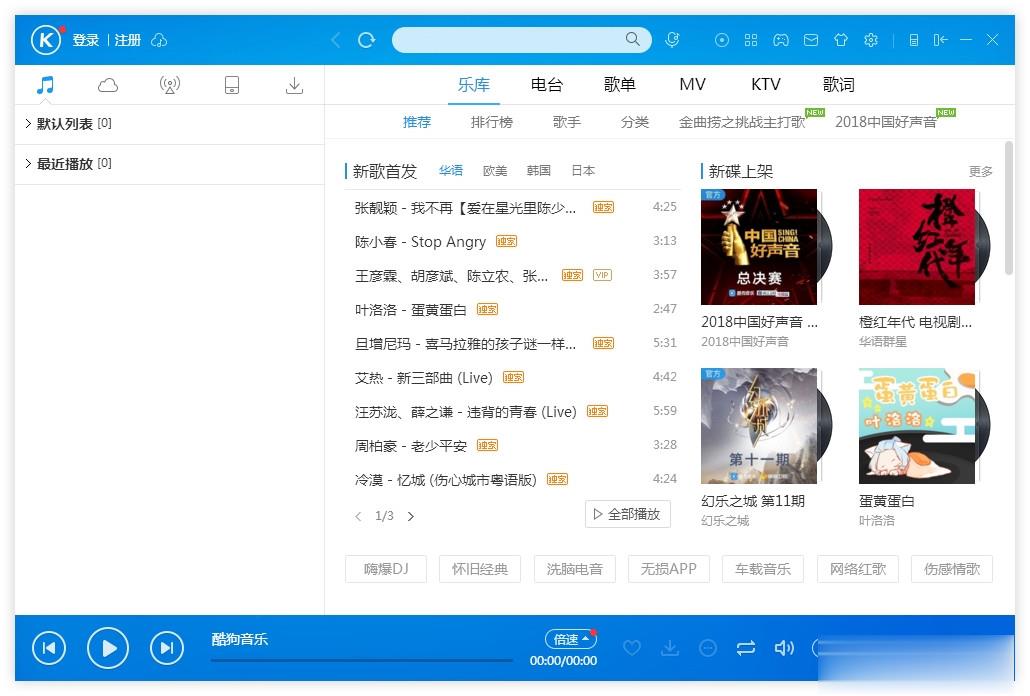This screenshot has width=1030, height=696.
Task: Refresh the page with the reload icon
Action: [367, 40]
